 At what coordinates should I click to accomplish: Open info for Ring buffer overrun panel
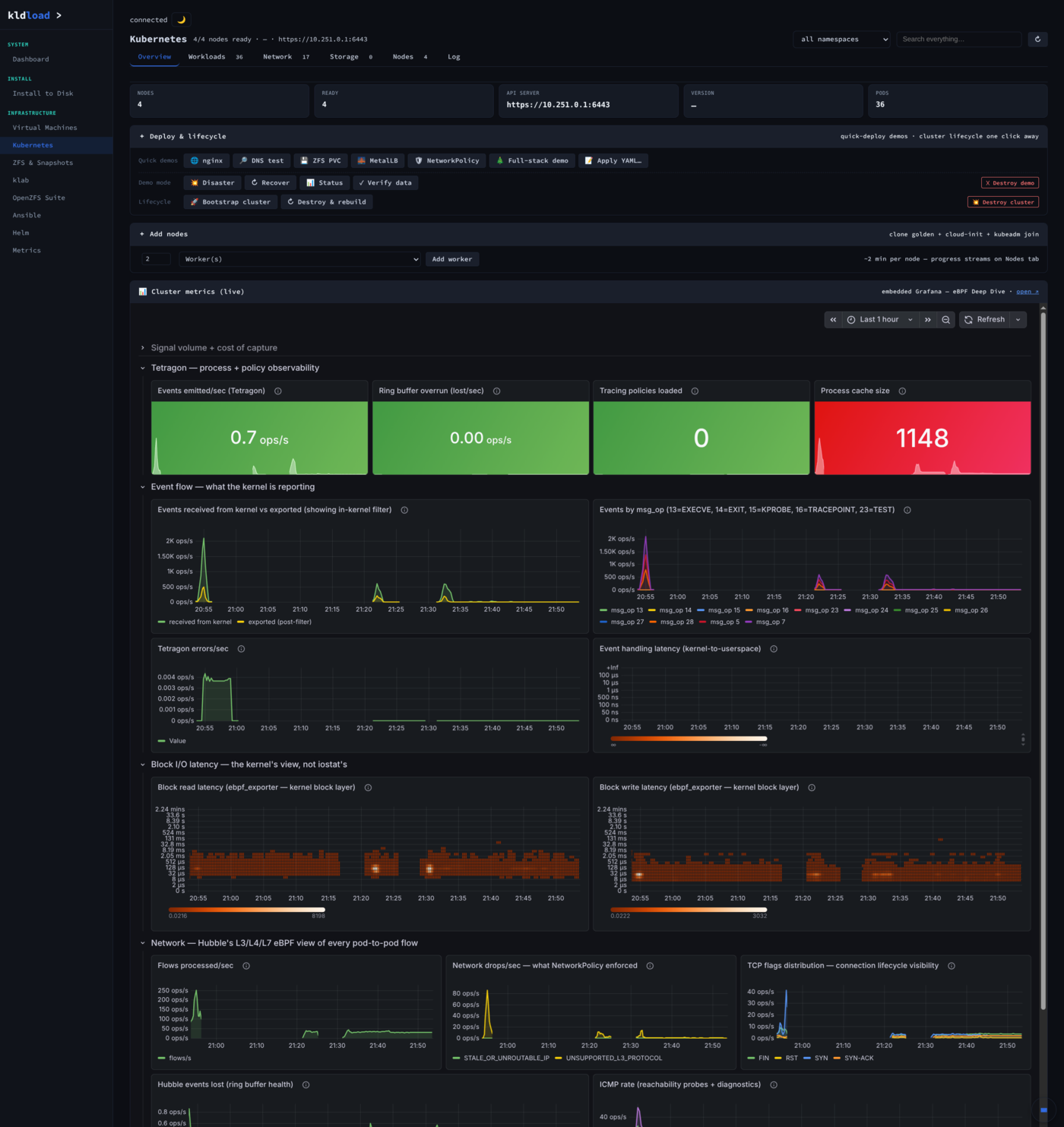[497, 391]
